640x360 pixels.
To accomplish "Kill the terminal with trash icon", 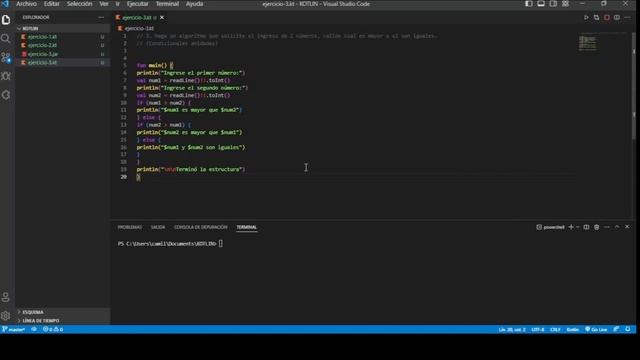I will click(x=596, y=227).
